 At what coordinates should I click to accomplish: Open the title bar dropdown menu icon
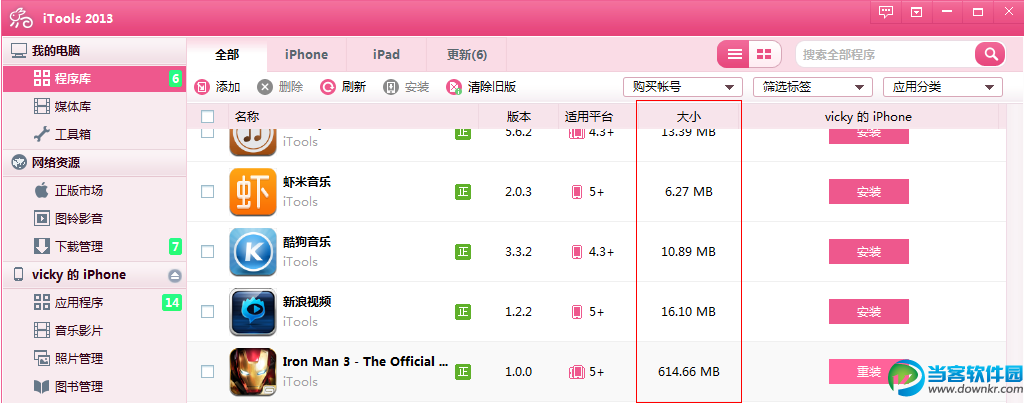coord(916,12)
